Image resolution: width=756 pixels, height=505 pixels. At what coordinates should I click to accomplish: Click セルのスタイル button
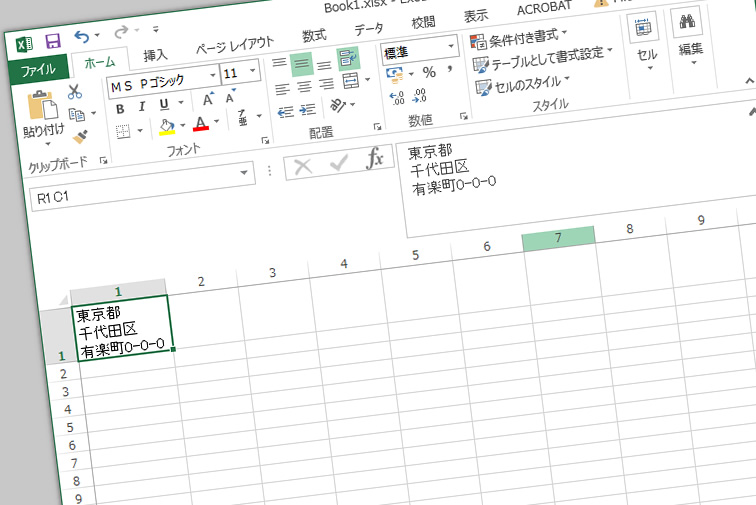[x=523, y=83]
